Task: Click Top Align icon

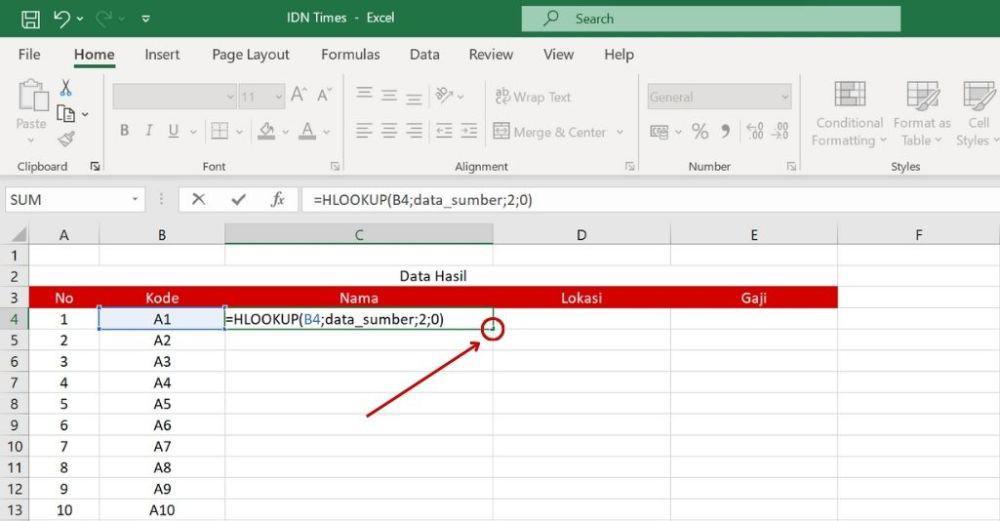Action: coord(365,94)
